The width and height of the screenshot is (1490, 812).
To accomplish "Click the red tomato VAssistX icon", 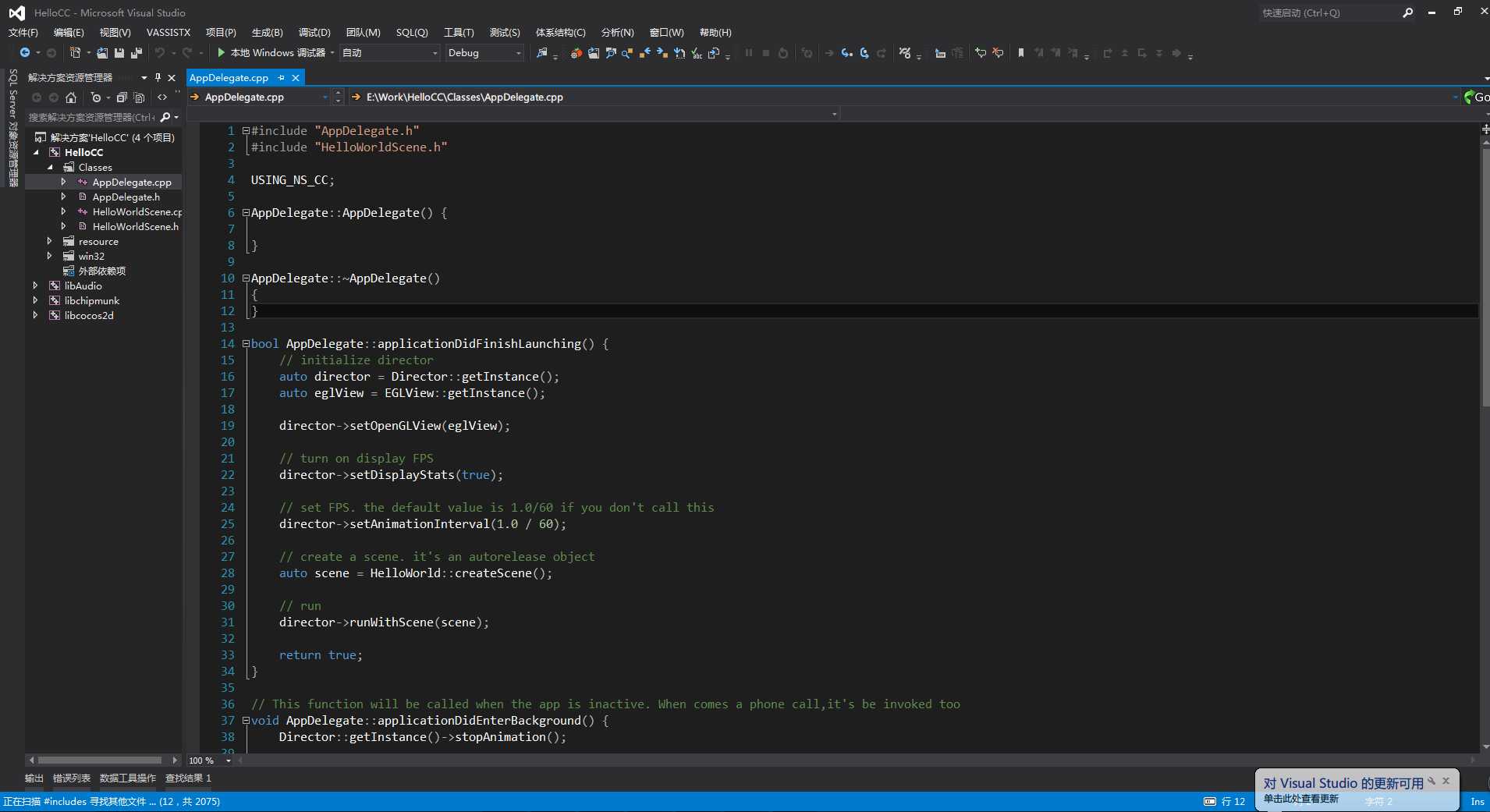I will (x=576, y=53).
